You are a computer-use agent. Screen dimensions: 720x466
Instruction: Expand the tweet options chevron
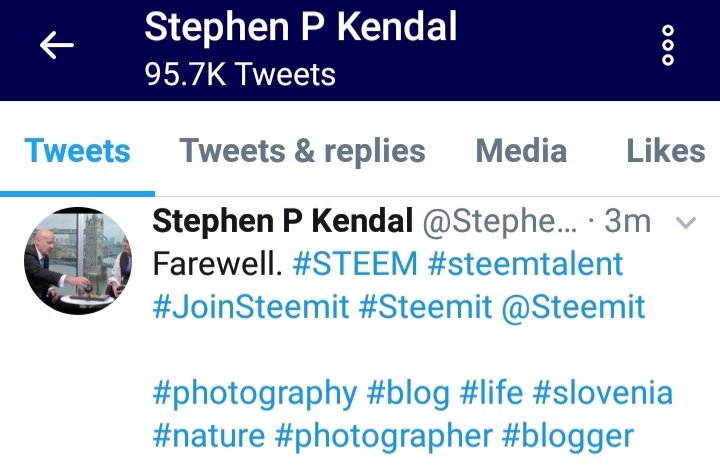[x=686, y=223]
